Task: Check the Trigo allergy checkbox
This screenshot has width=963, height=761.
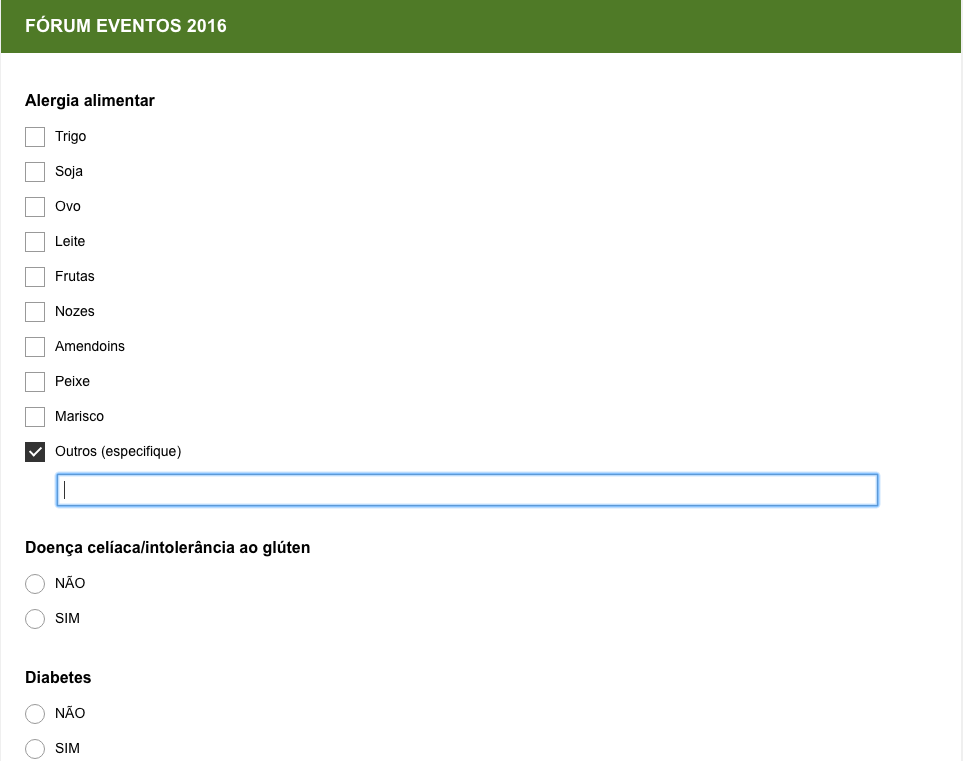Action: (x=35, y=137)
